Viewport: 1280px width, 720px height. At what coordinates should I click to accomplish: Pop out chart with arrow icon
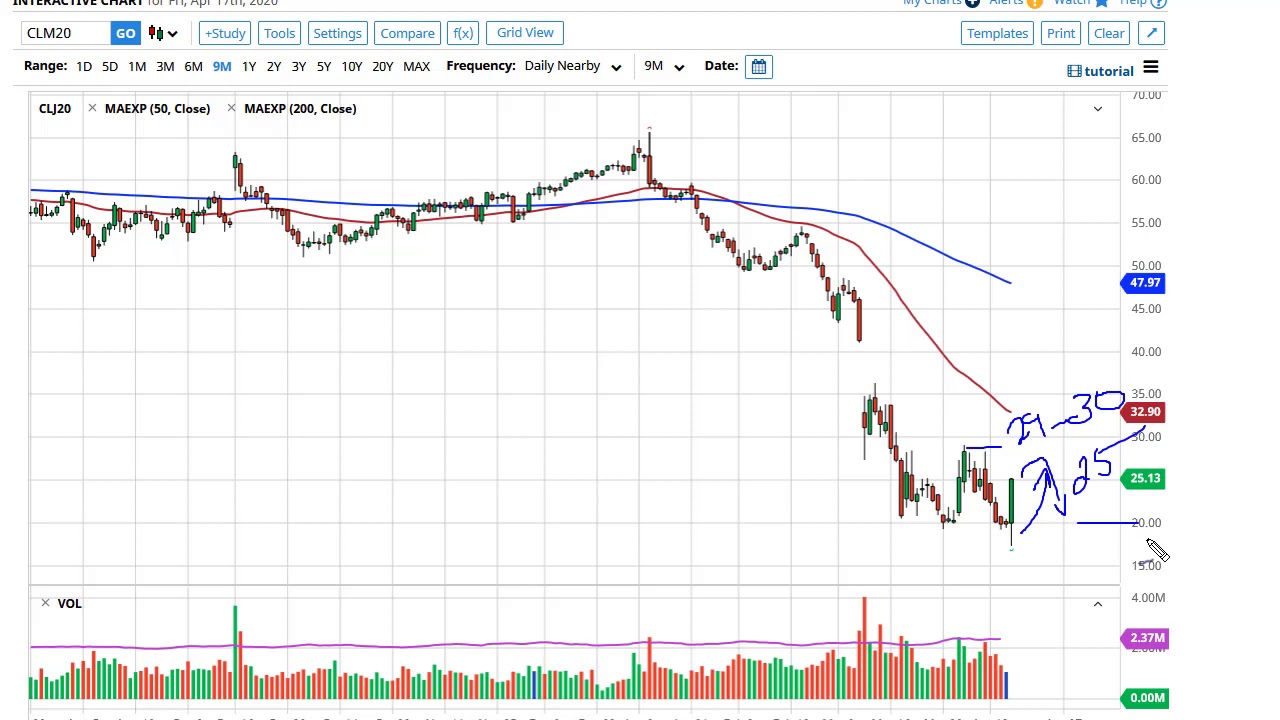point(1152,33)
